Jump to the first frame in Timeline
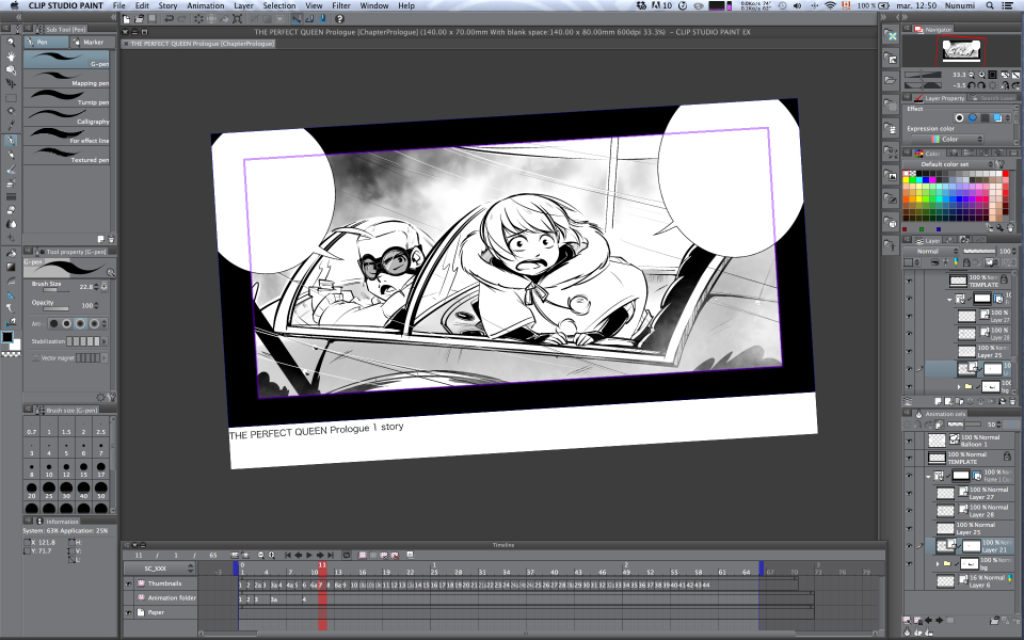 coord(287,555)
